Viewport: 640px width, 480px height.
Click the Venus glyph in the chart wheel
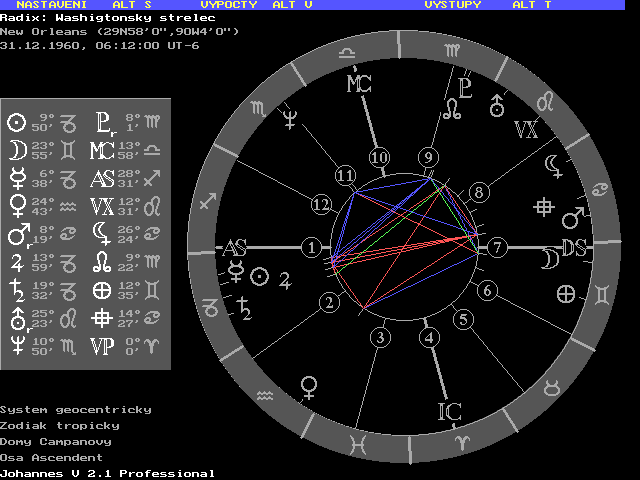click(x=310, y=385)
